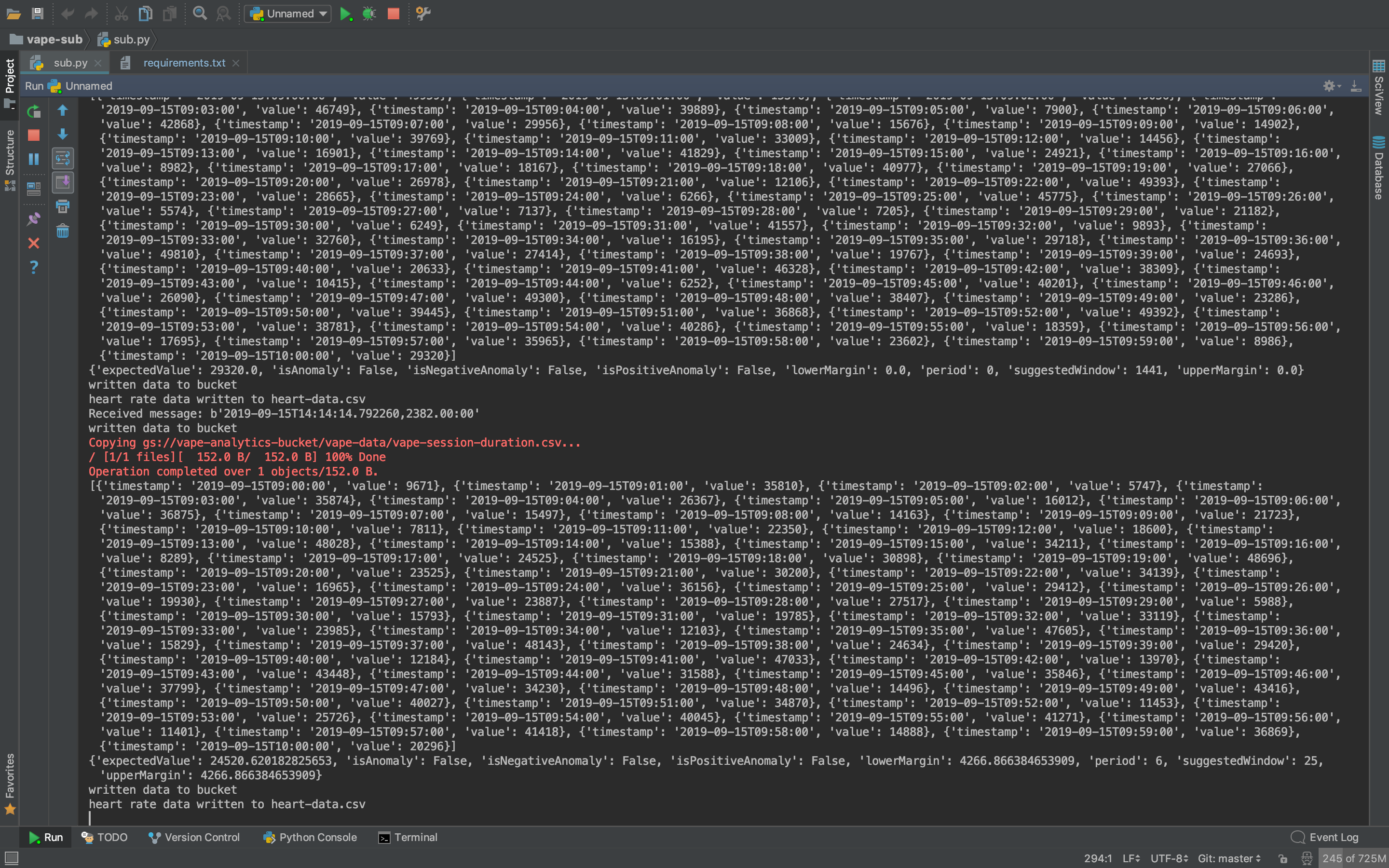
Task: Click the red Stop button in toolbar
Action: click(393, 14)
